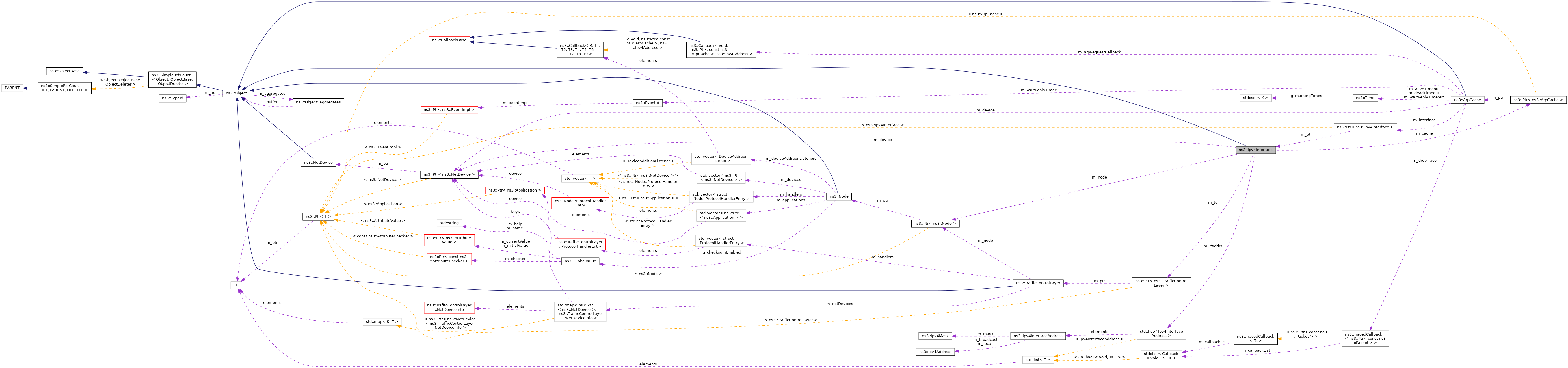Select the ns3::Ipv4InterfaceAddress node
This screenshot has height=368, width=1568.
(1038, 336)
